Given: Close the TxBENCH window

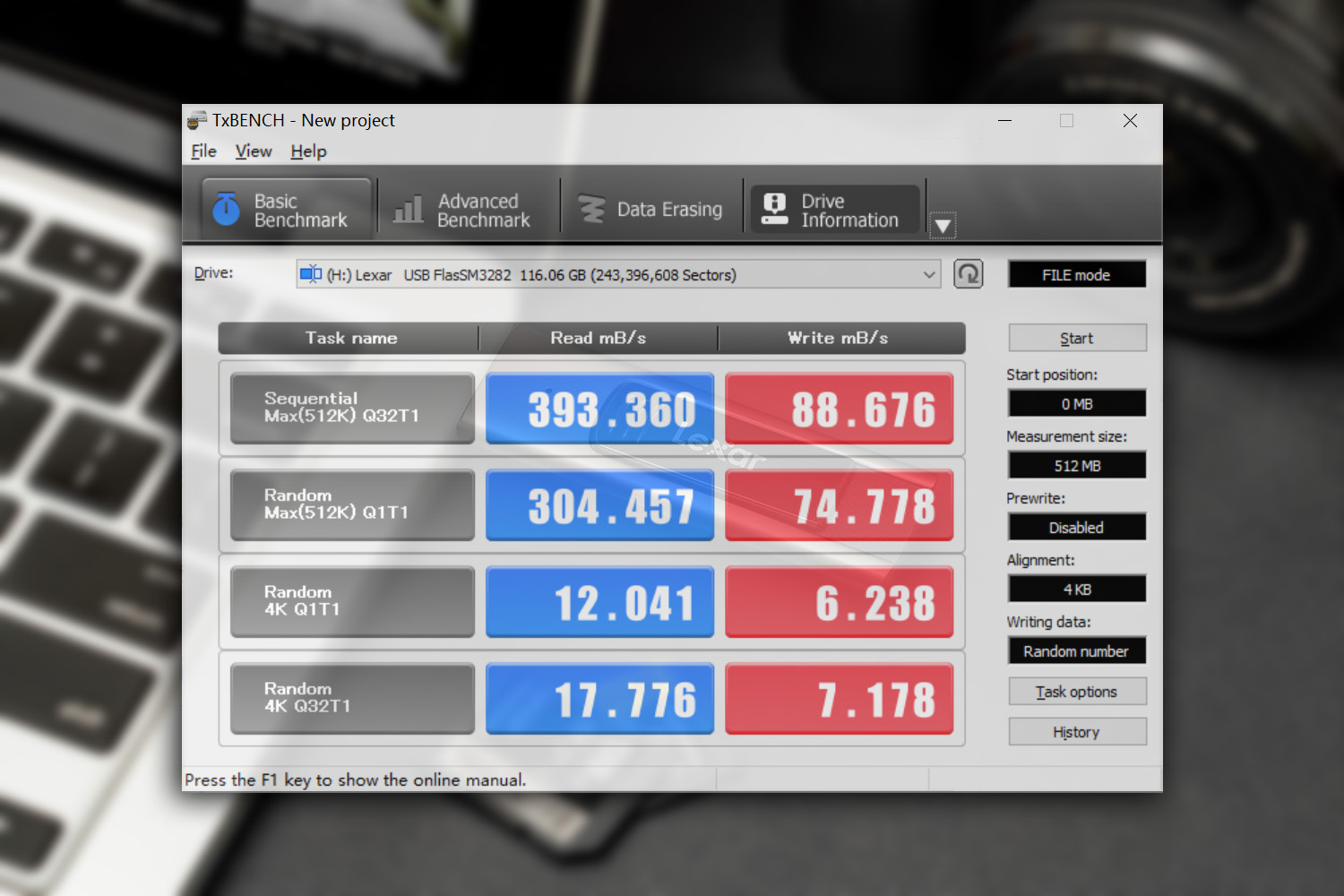Looking at the screenshot, I should [1130, 120].
